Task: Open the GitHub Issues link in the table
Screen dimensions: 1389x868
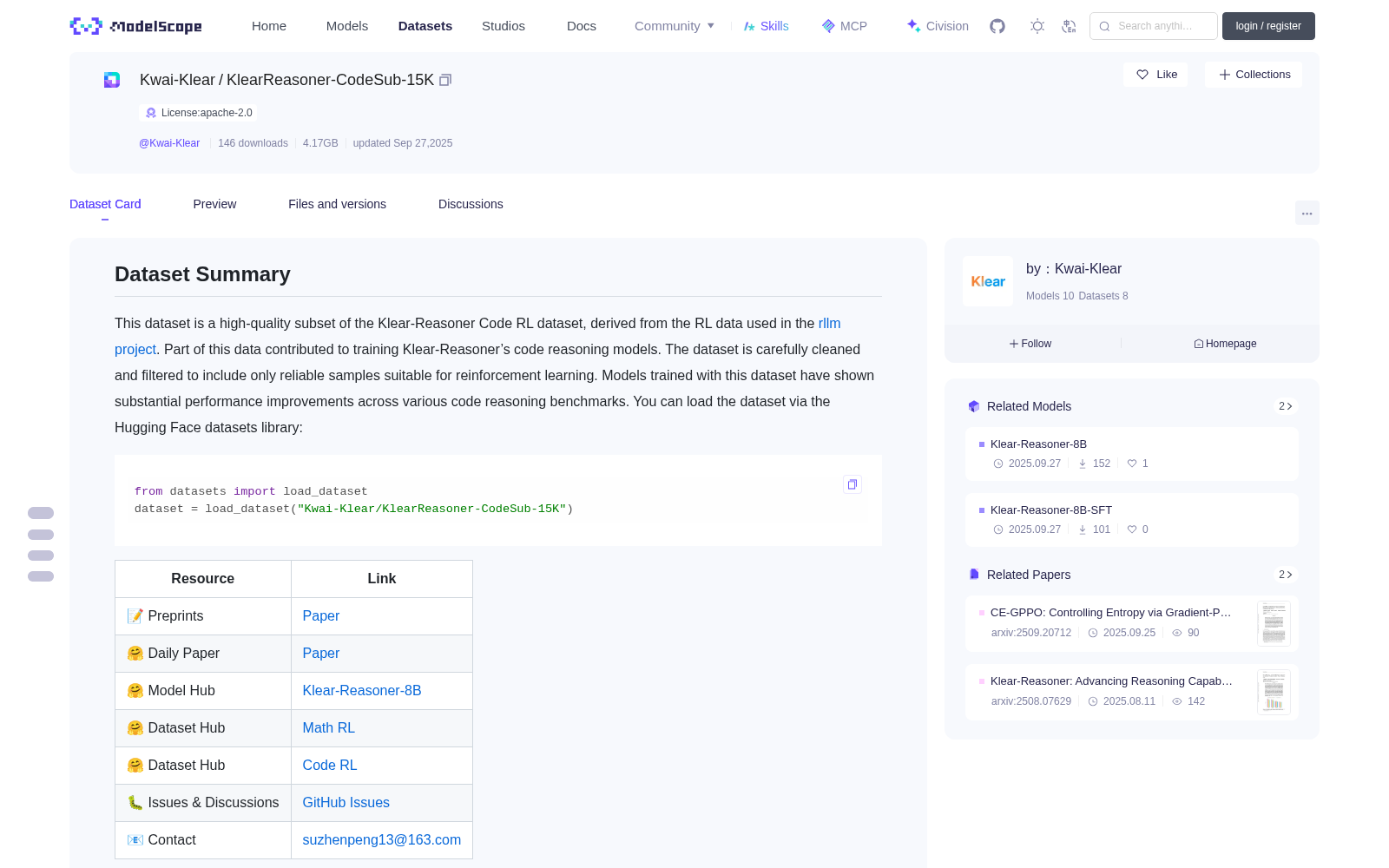Action: (x=346, y=803)
